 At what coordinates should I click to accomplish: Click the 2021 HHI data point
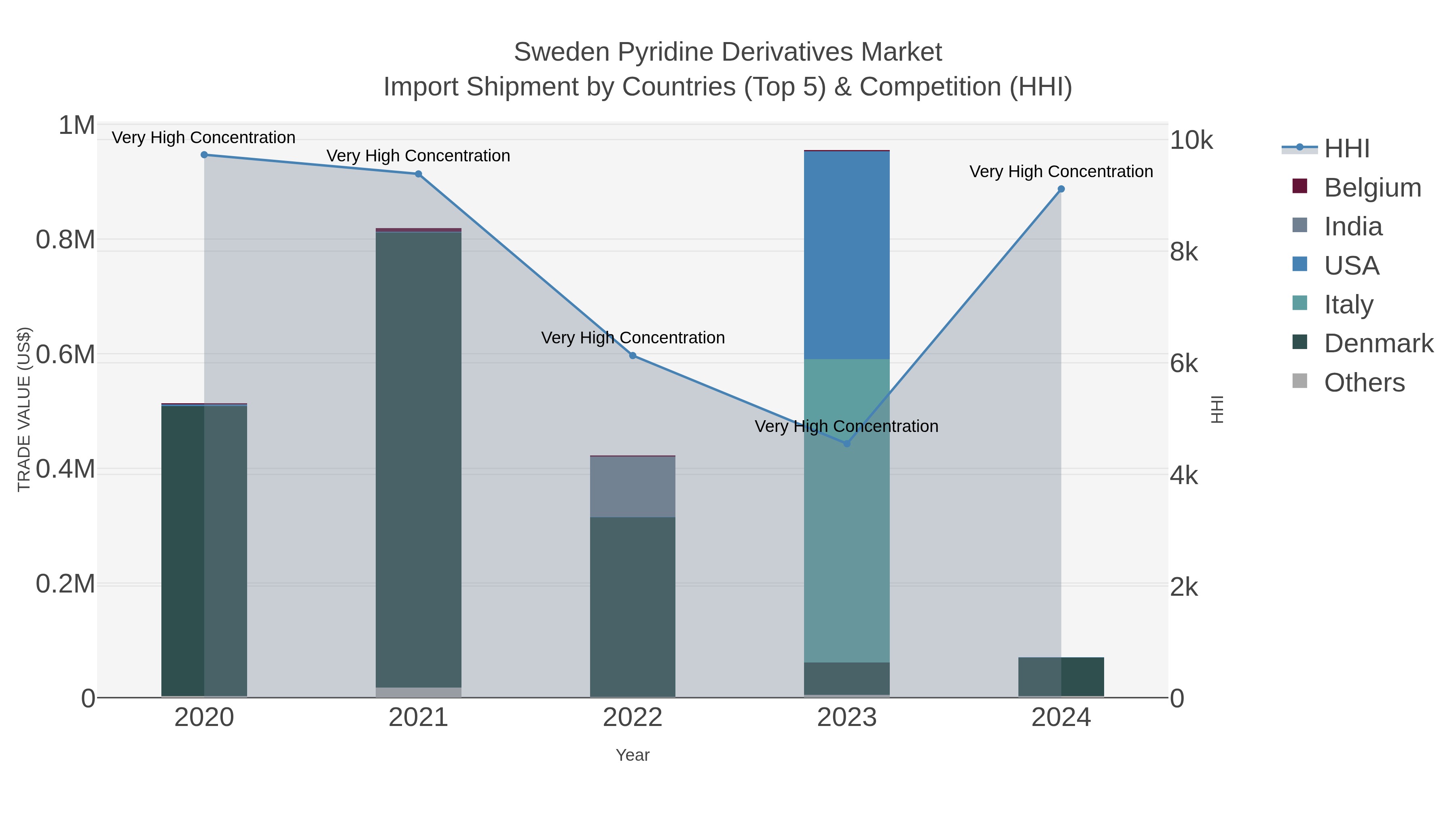pyautogui.click(x=418, y=174)
